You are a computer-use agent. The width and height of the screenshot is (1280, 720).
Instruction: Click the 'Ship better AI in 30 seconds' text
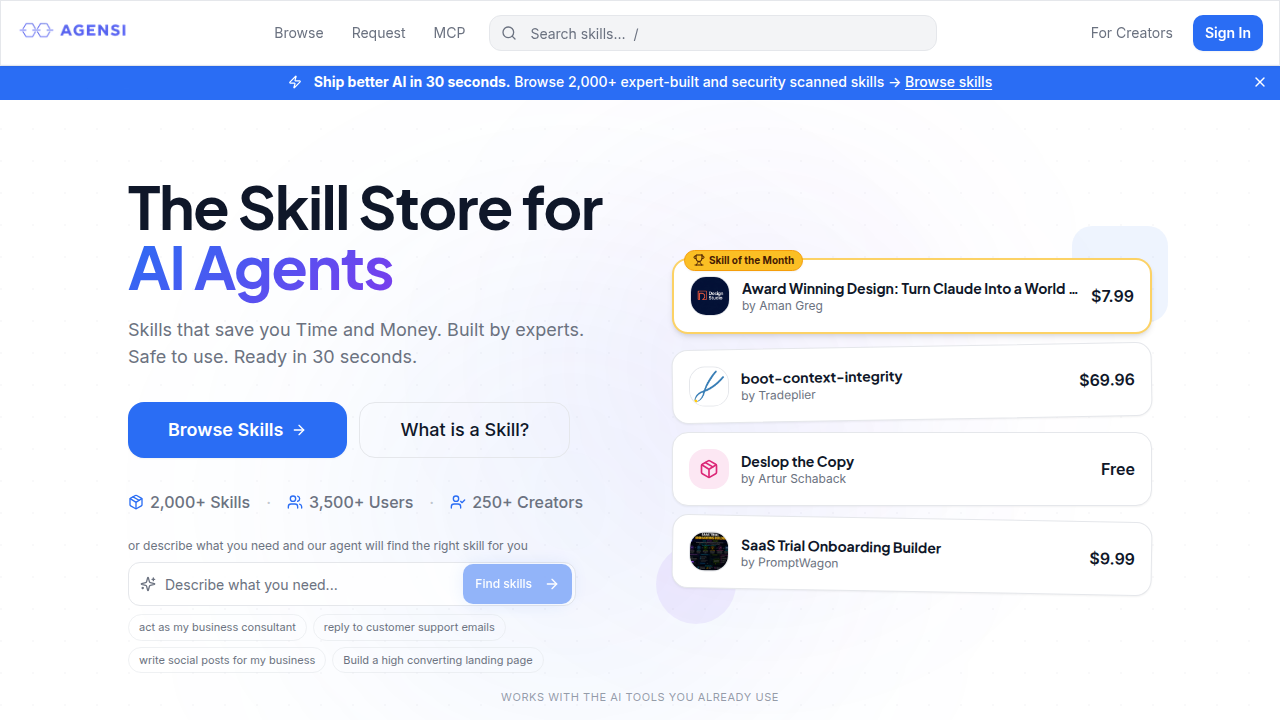point(412,82)
